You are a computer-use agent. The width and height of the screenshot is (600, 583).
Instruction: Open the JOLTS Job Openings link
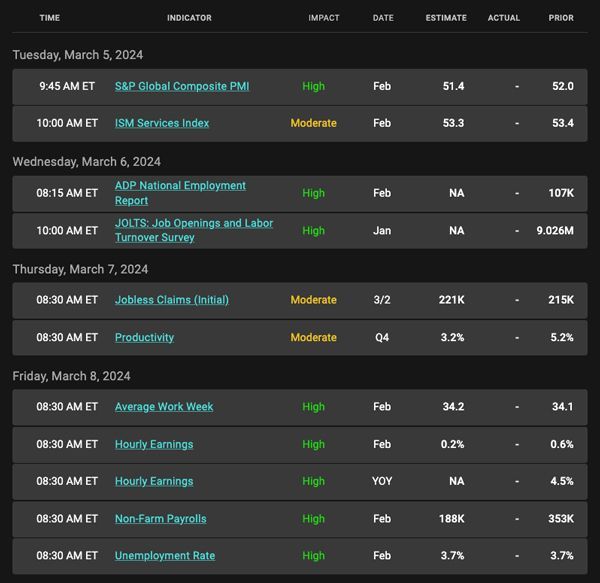tap(194, 230)
